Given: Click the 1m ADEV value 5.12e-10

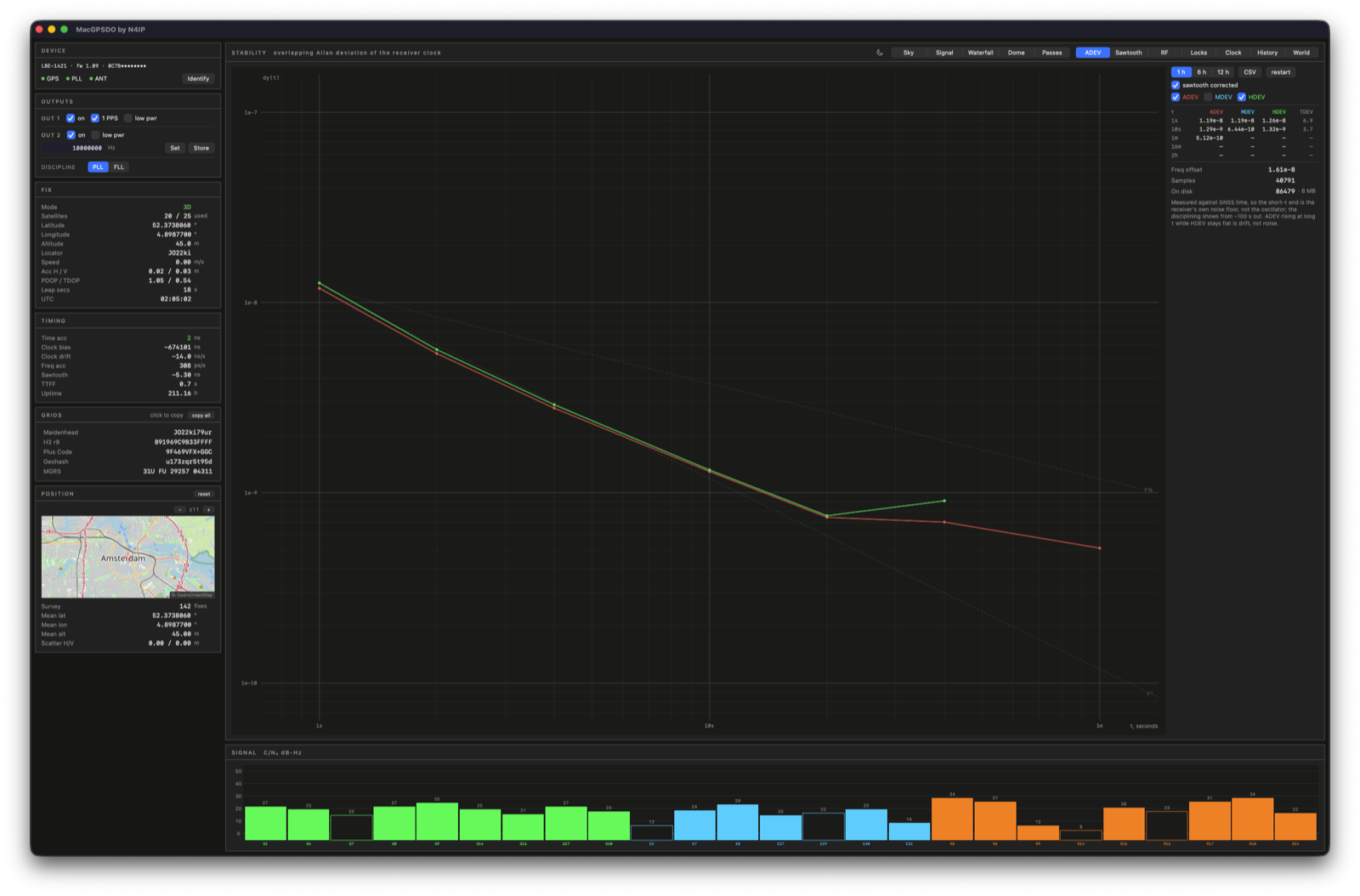Looking at the screenshot, I should [x=1210, y=138].
